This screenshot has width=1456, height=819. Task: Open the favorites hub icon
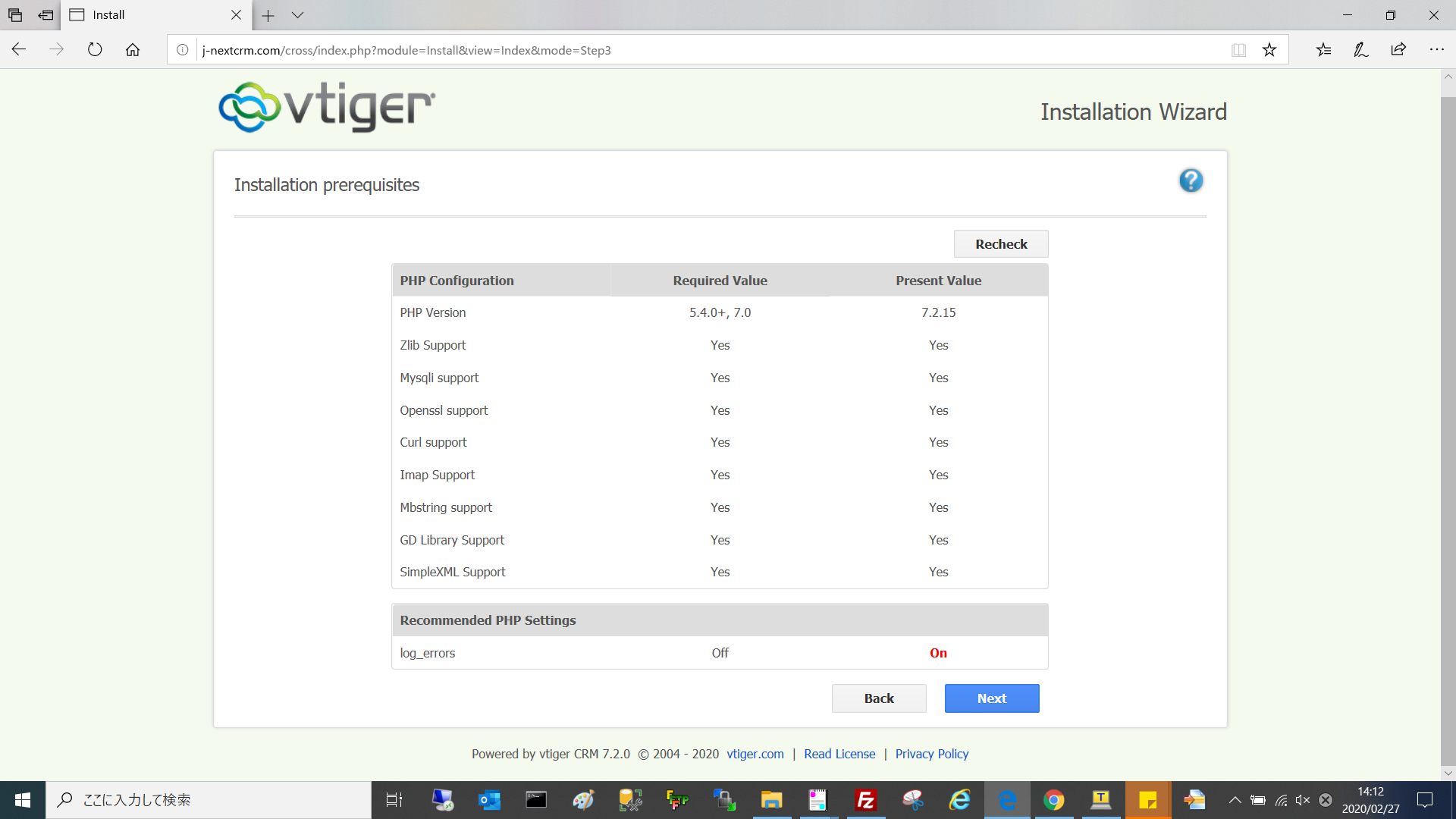click(x=1323, y=50)
